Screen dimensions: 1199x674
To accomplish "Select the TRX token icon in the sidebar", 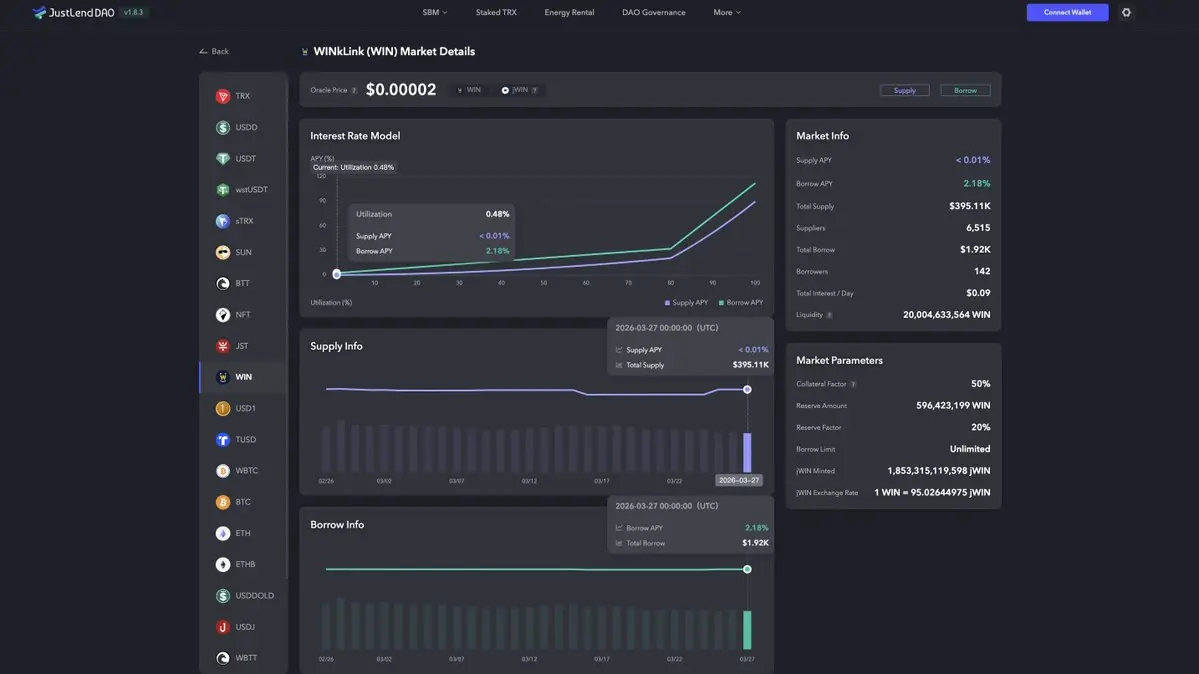I will 223,96.
